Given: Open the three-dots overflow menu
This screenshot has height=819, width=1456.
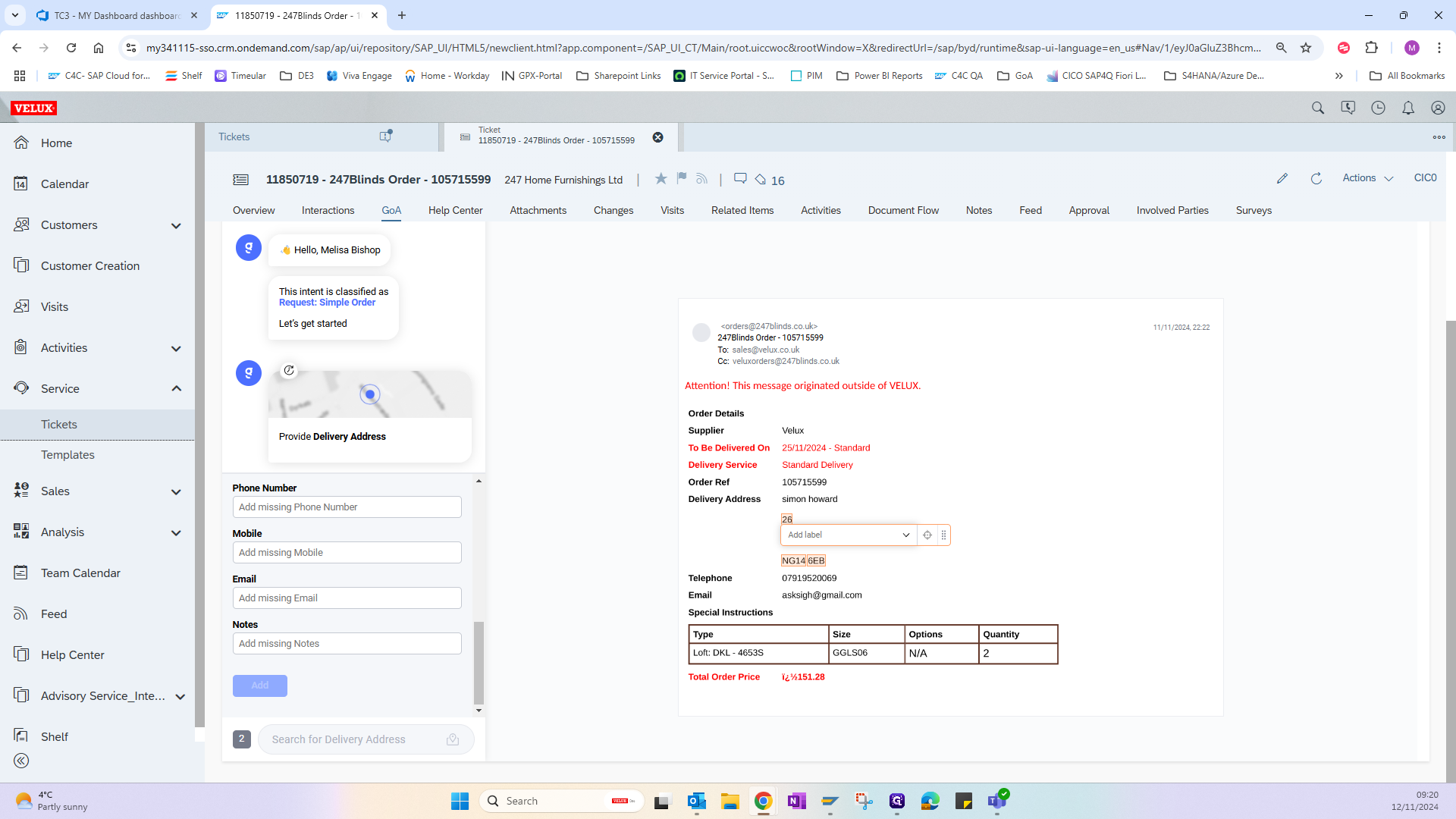Looking at the screenshot, I should click(x=1439, y=137).
